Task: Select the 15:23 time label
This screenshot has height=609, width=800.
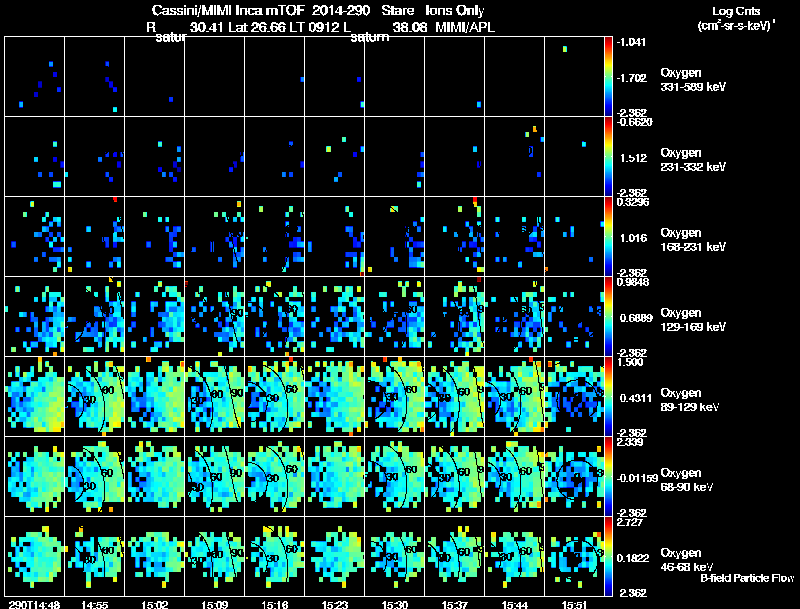Action: coord(335,605)
